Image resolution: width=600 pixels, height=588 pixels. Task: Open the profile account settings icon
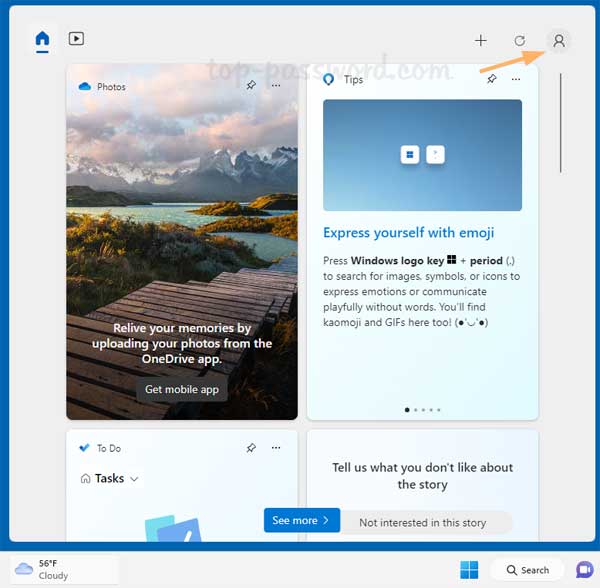point(559,41)
